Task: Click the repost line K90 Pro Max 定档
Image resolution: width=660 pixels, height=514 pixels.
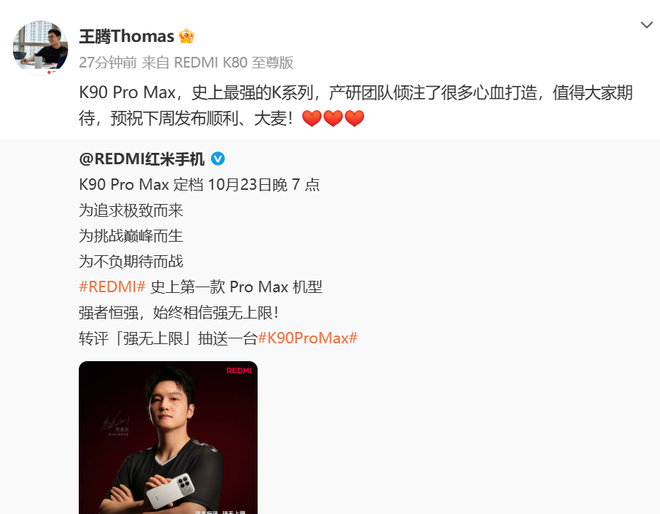Action: 199,184
